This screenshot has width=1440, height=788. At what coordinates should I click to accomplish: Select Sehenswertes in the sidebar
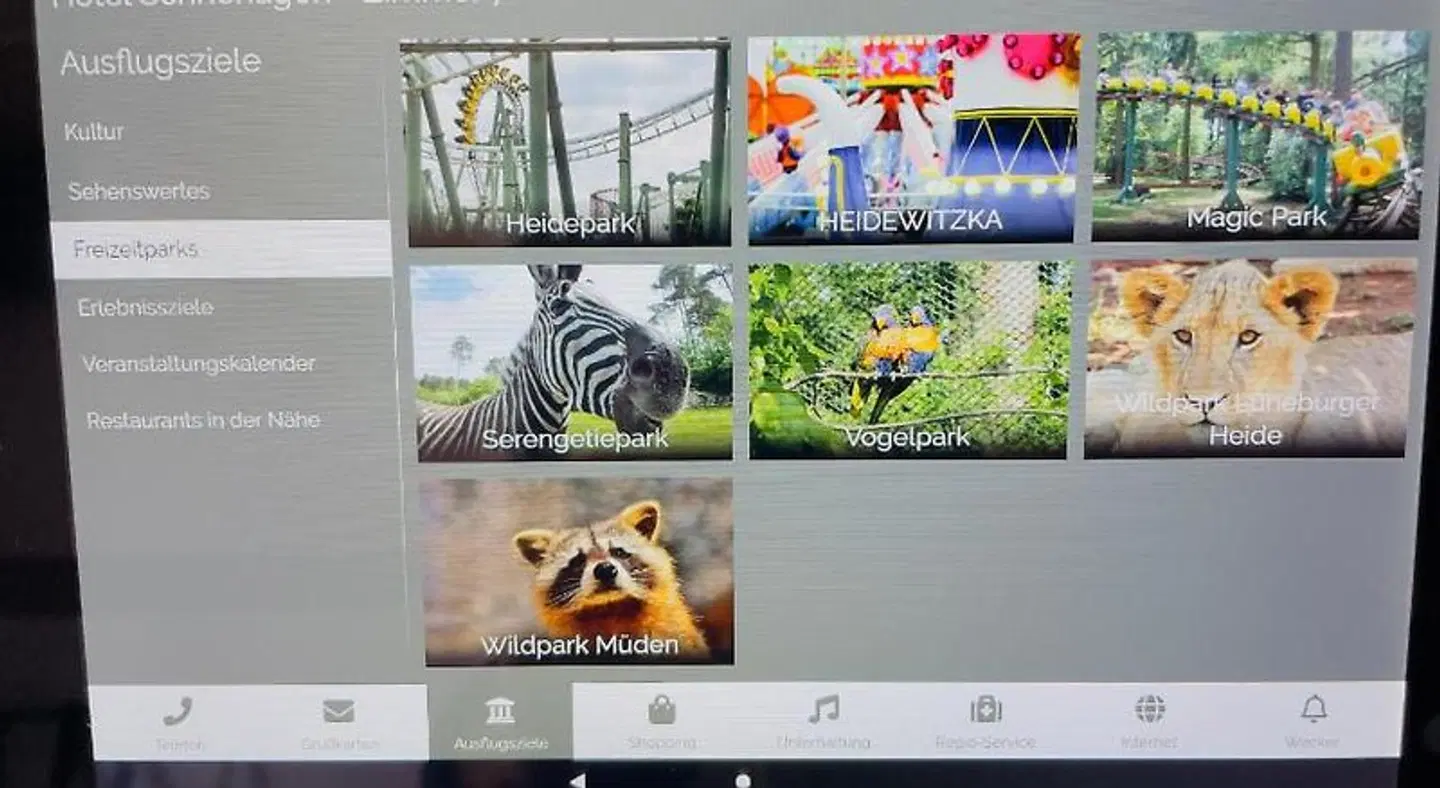click(x=139, y=191)
